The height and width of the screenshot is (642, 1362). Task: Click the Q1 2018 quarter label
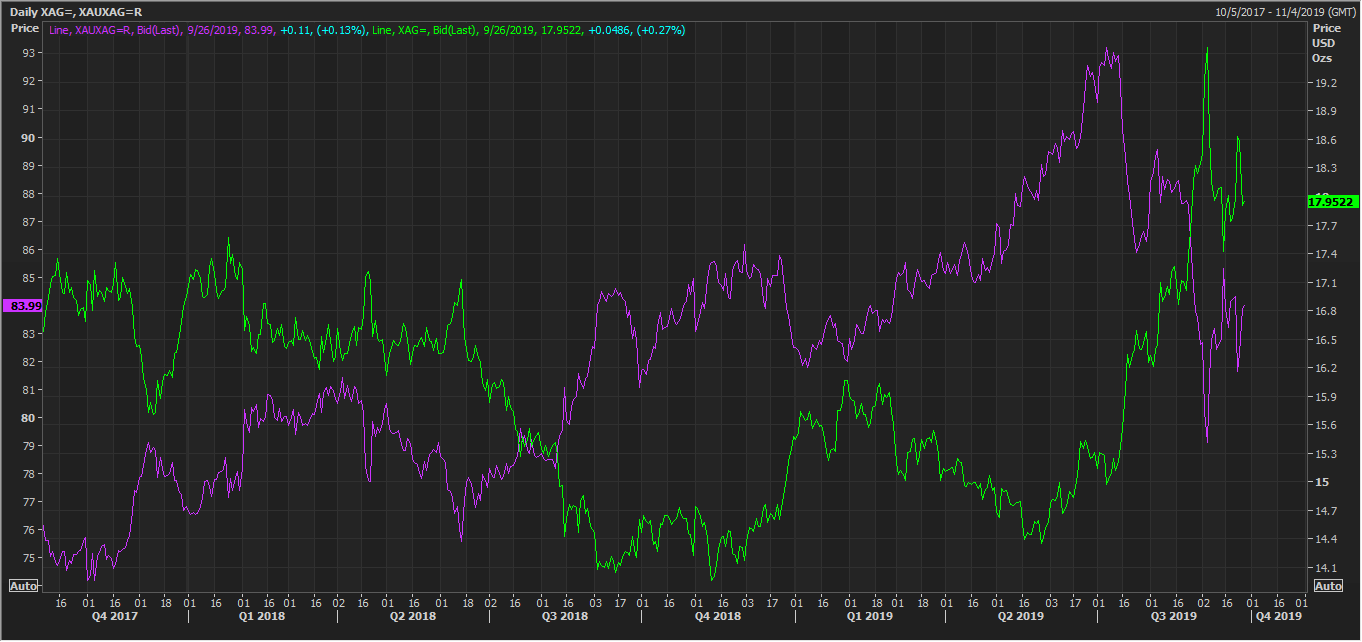(x=260, y=617)
